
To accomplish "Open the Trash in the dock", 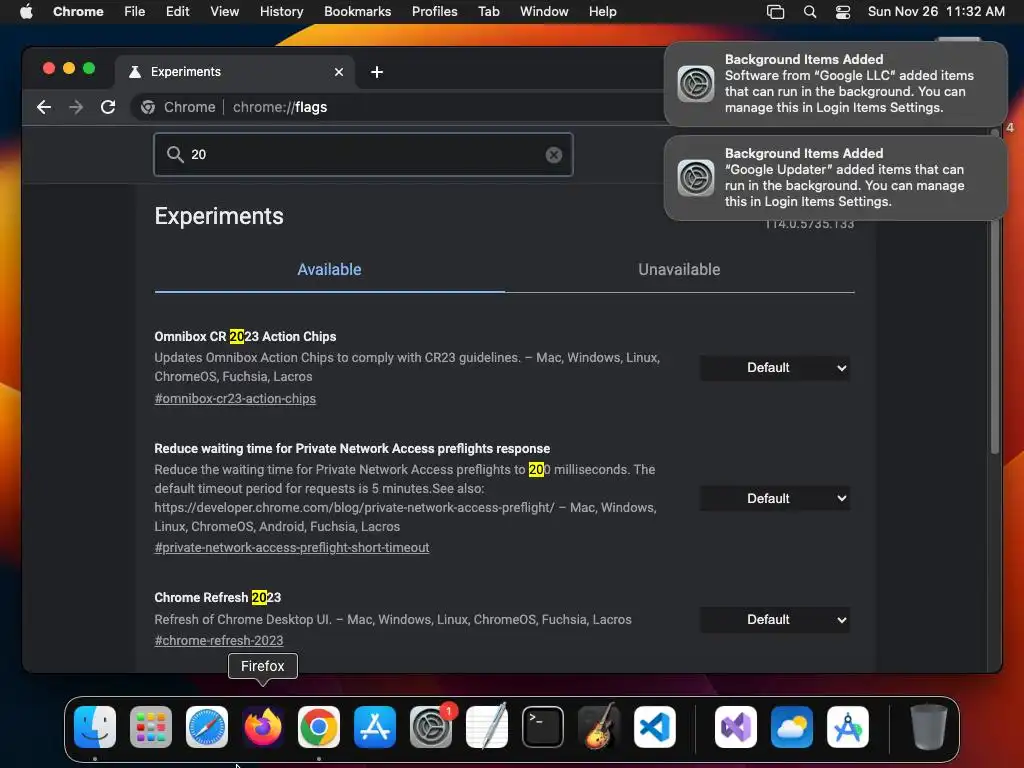I will click(928, 726).
